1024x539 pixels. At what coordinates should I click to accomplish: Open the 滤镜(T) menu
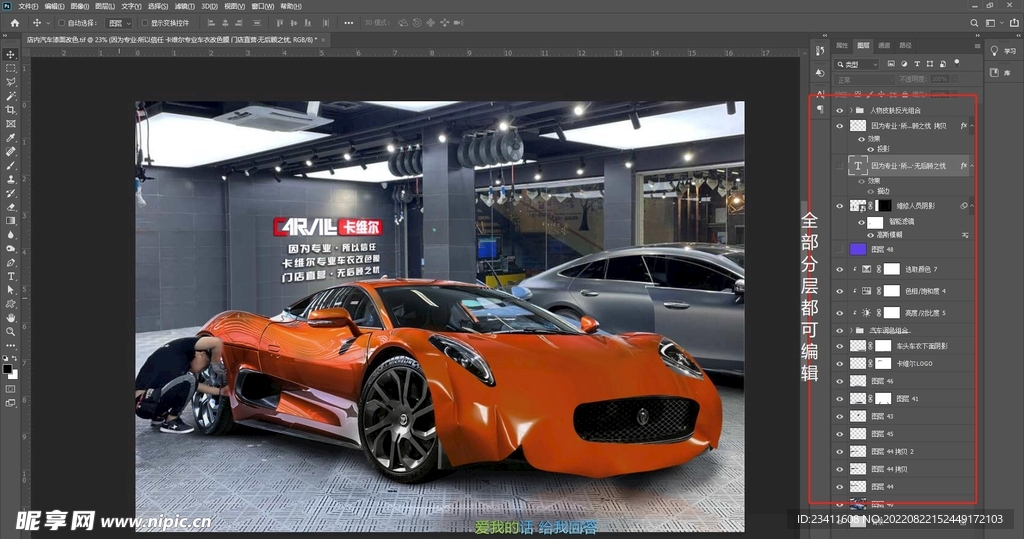[183, 6]
